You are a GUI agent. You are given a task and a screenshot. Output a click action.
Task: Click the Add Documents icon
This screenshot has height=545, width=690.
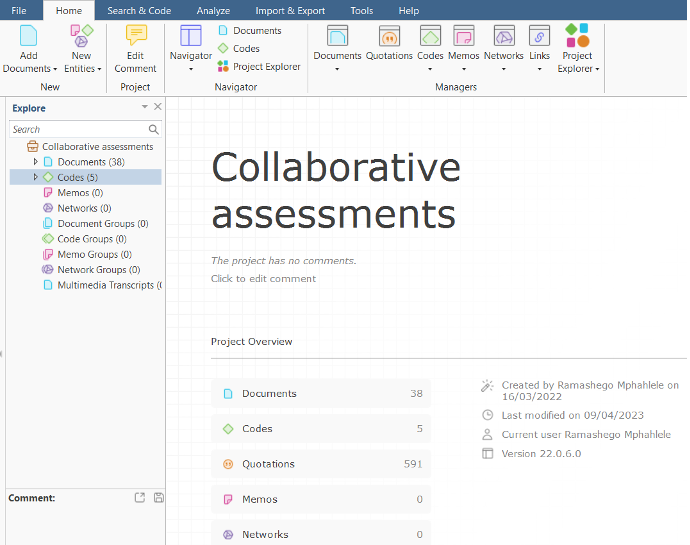click(28, 38)
